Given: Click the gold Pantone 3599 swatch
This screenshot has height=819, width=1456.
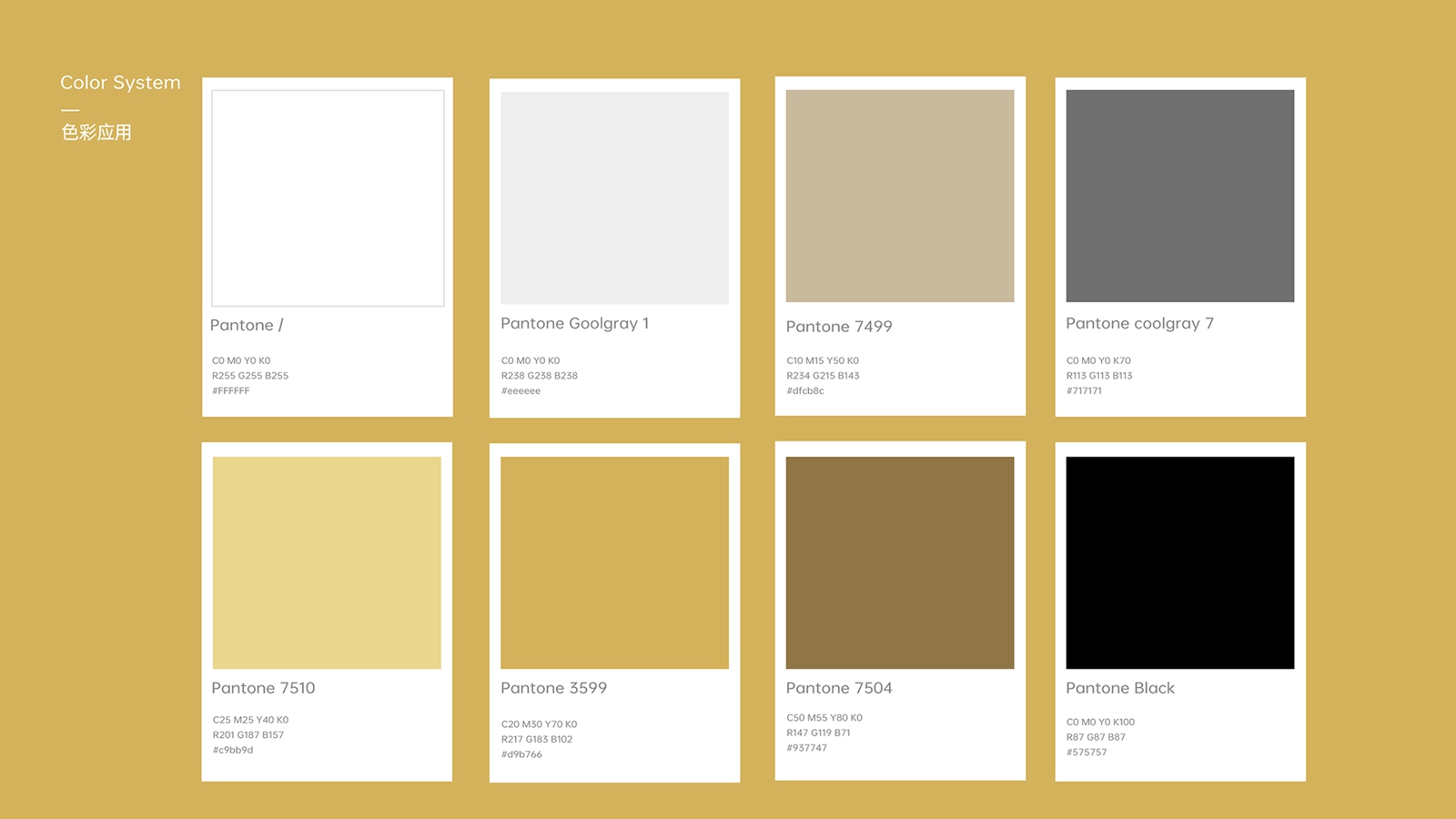Looking at the screenshot, I should point(614,562).
